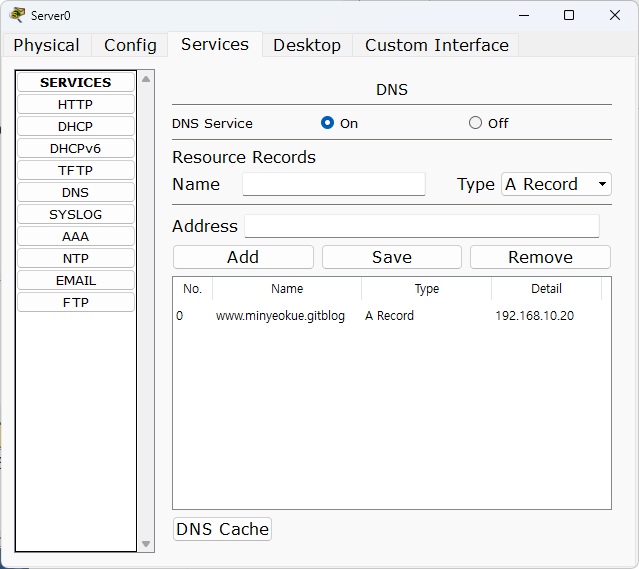Open the AAA service
Image resolution: width=639 pixels, height=569 pixels.
76,236
